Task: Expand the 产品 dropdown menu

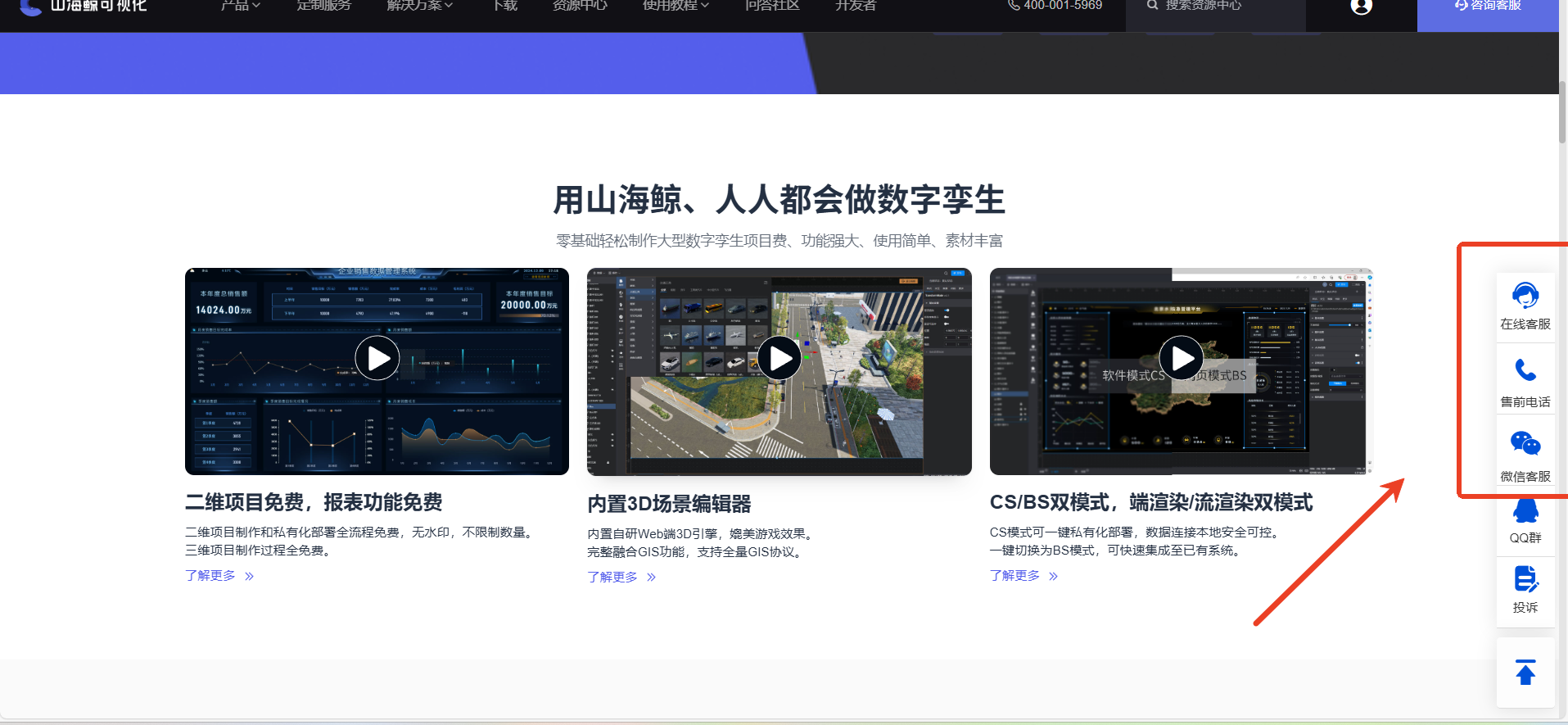Action: [240, 6]
